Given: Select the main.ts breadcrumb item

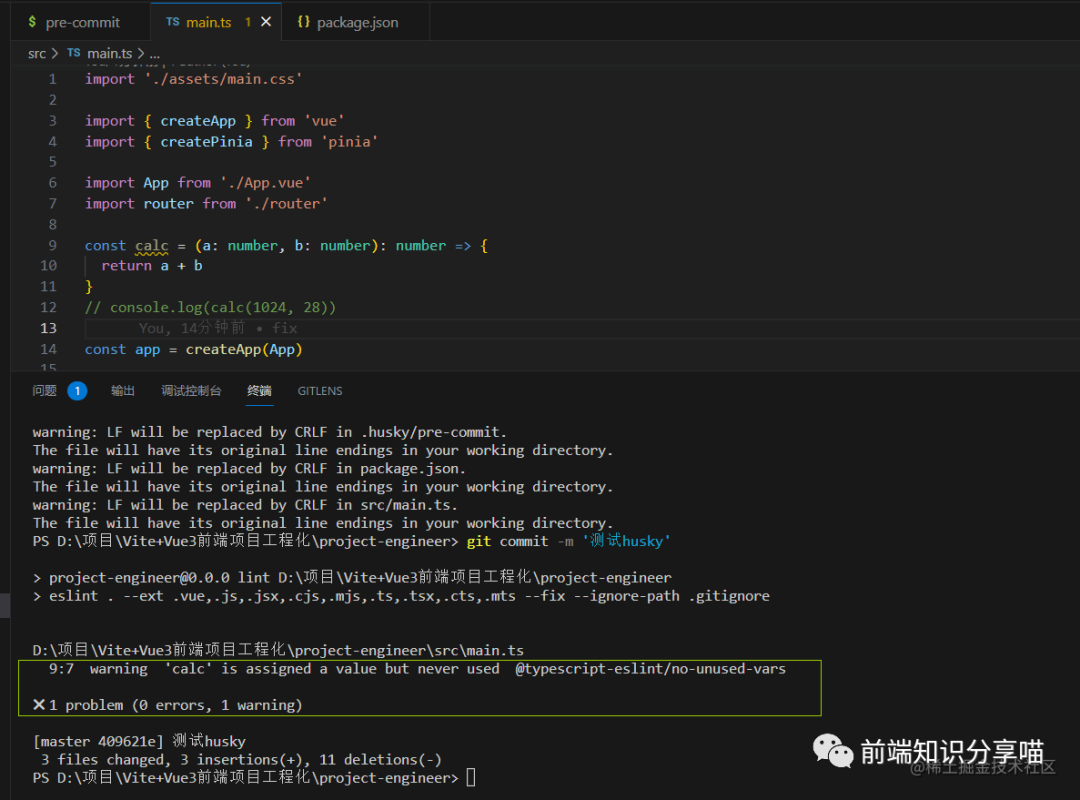Looking at the screenshot, I should (x=110, y=53).
